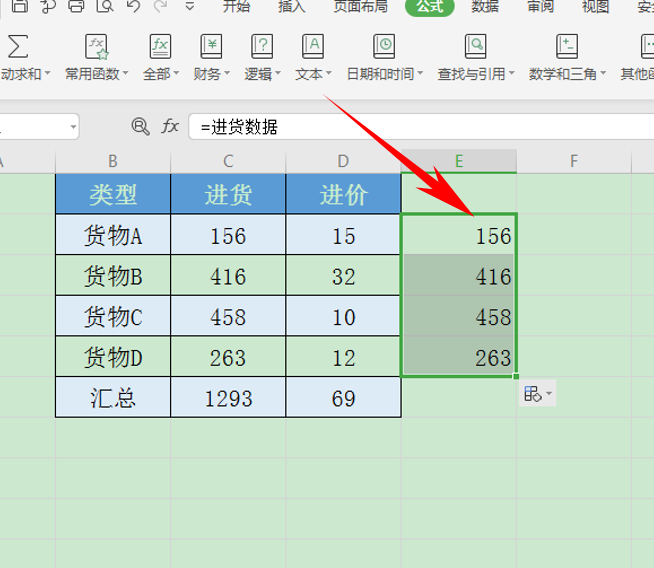Viewport: 654px width, 568px height.
Task: Switch to the 视图 tab
Action: (x=595, y=6)
